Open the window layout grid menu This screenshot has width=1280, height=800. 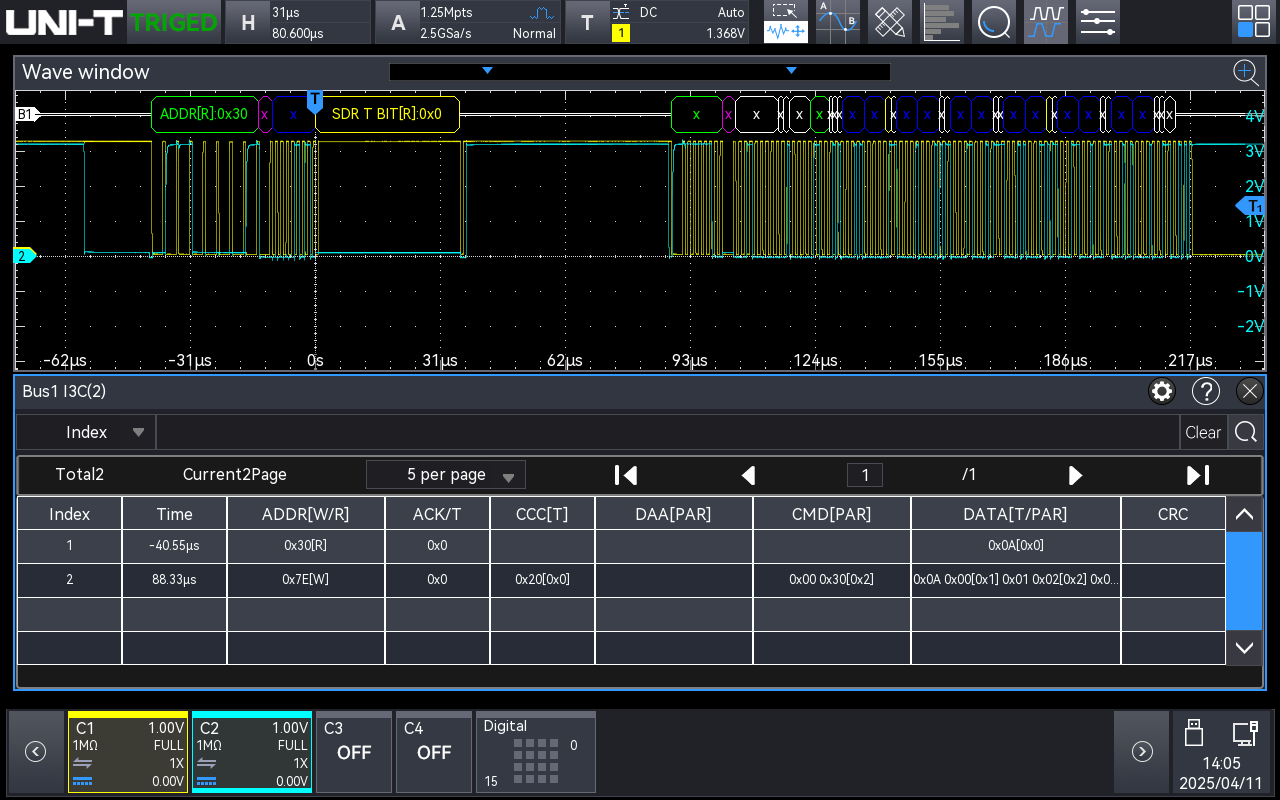pyautogui.click(x=1254, y=22)
